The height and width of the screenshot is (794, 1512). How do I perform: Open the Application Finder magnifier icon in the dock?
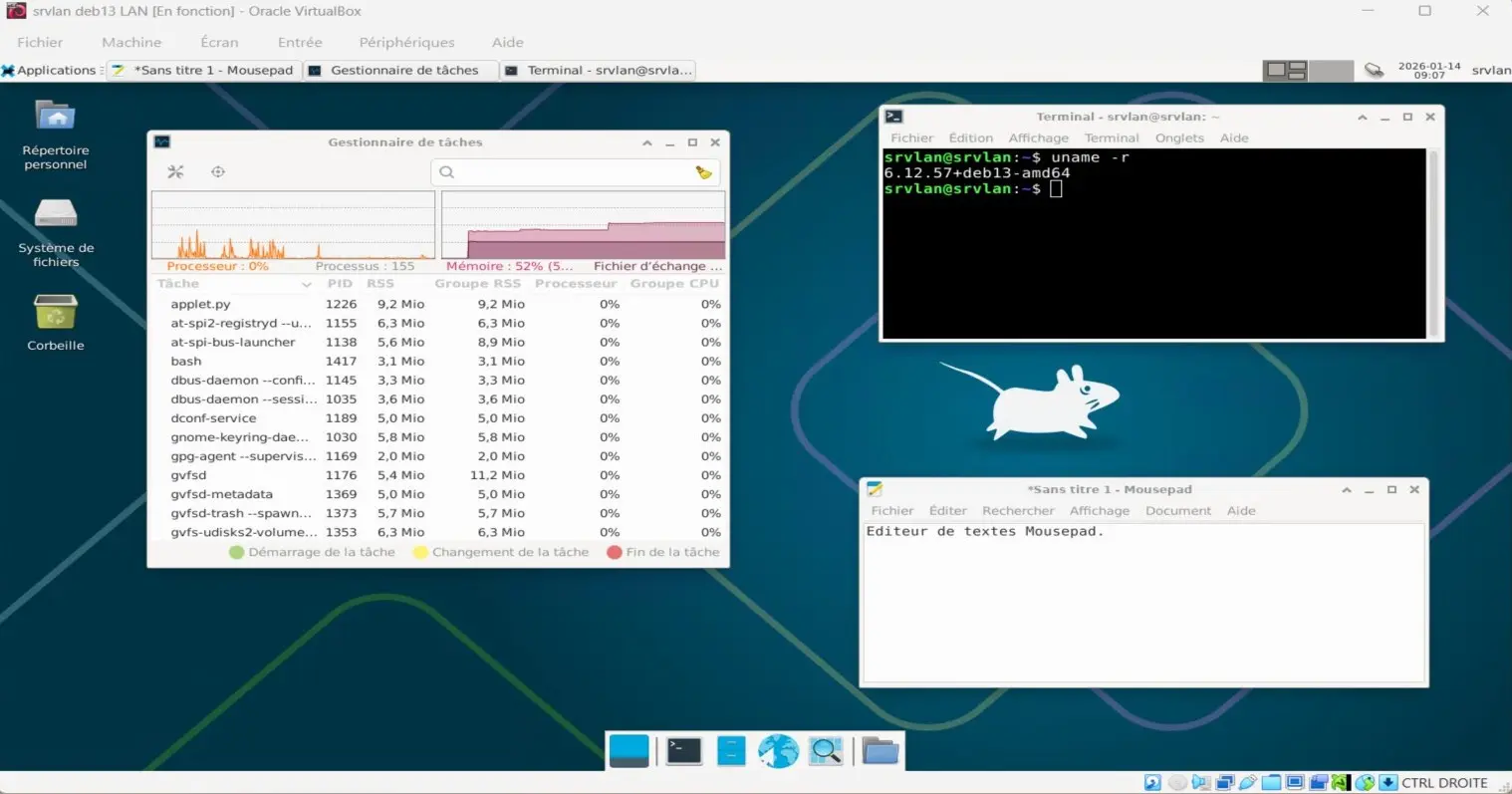(826, 750)
